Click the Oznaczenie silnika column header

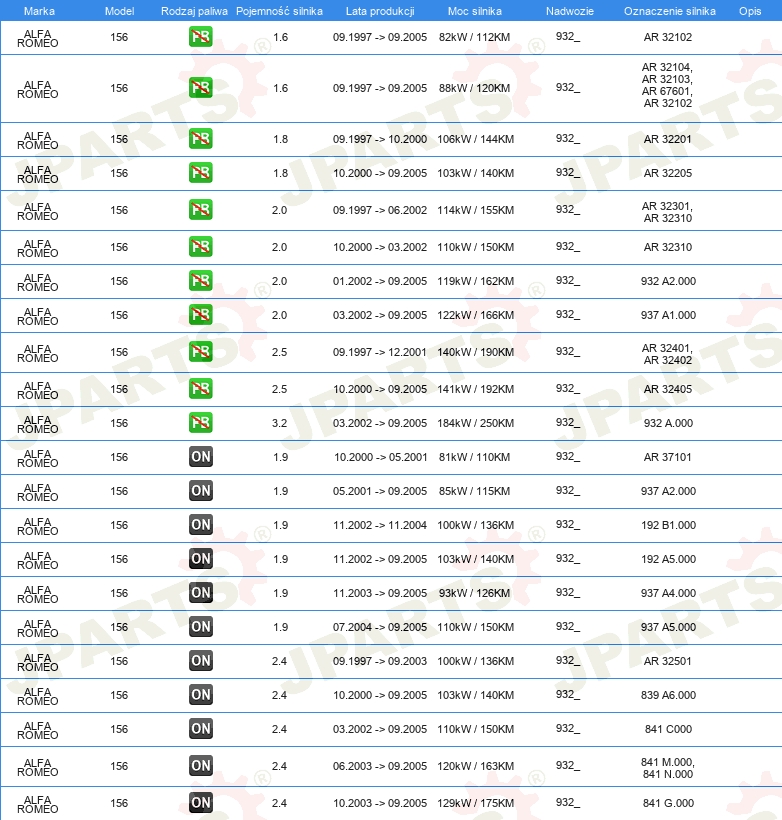click(670, 11)
